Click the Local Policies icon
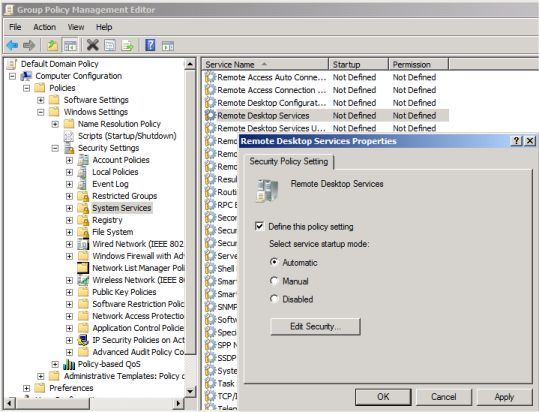The width and height of the screenshot is (539, 412). (83, 172)
